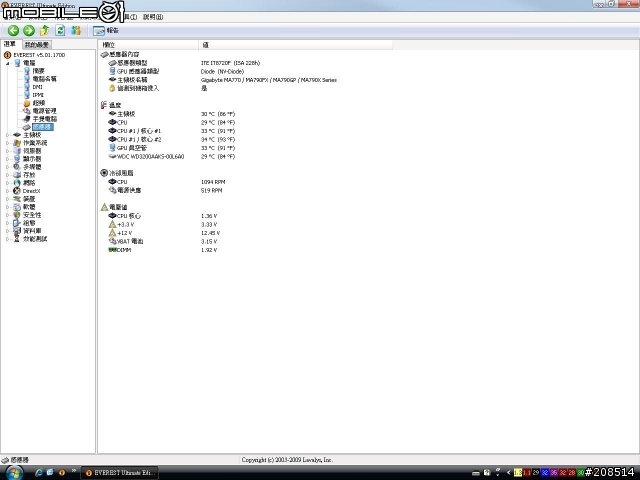Viewport: 640px width, 480px height.
Task: Click the 欄位 (Field) column header
Action: coord(148,44)
